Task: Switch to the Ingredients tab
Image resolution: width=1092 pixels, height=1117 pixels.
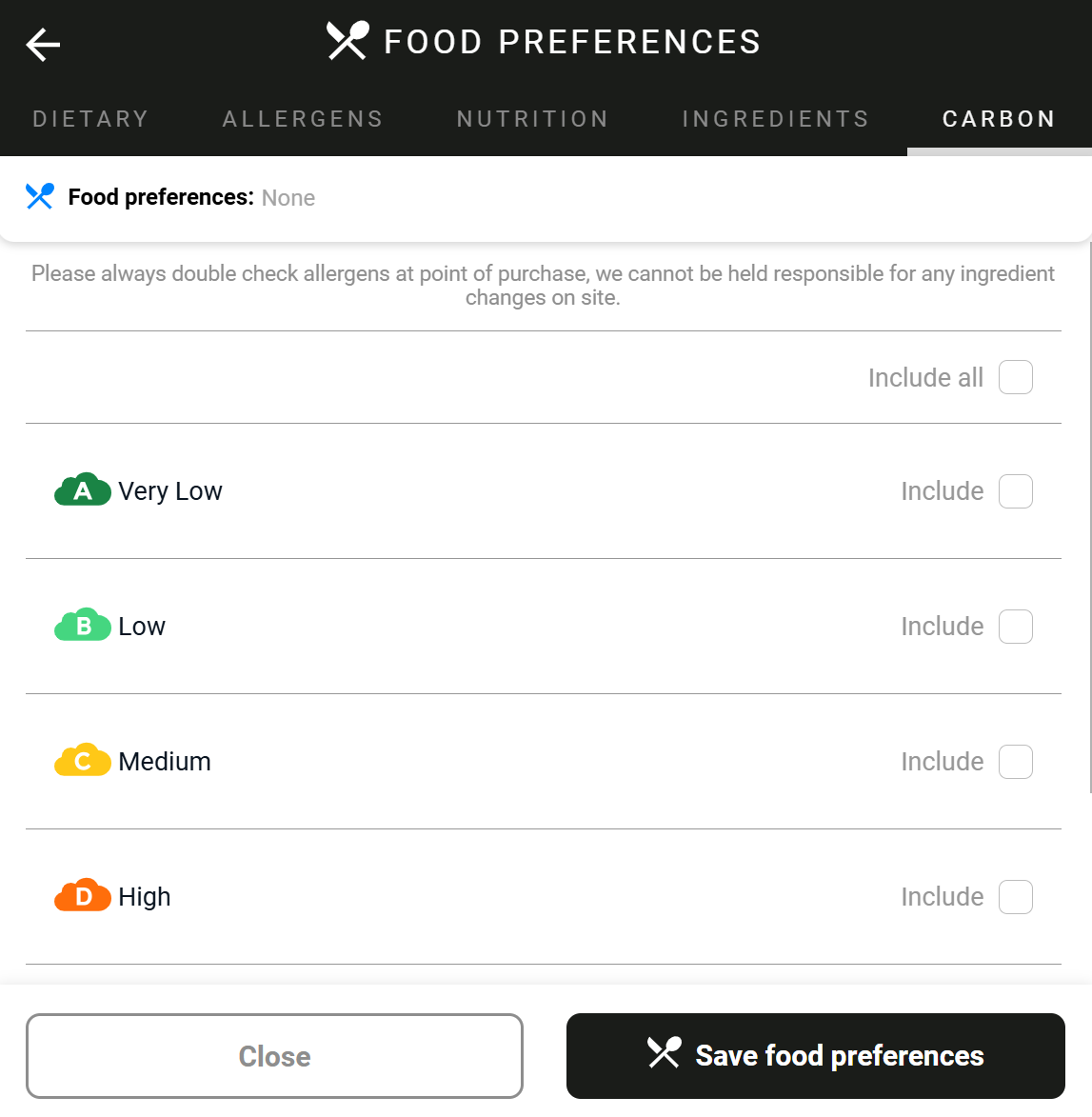Action: tap(775, 118)
